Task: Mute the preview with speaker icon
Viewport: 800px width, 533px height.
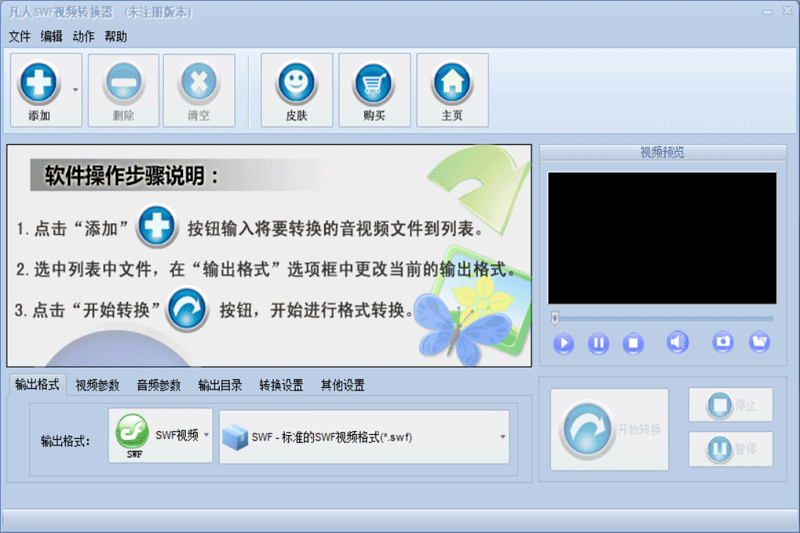Action: tap(678, 342)
